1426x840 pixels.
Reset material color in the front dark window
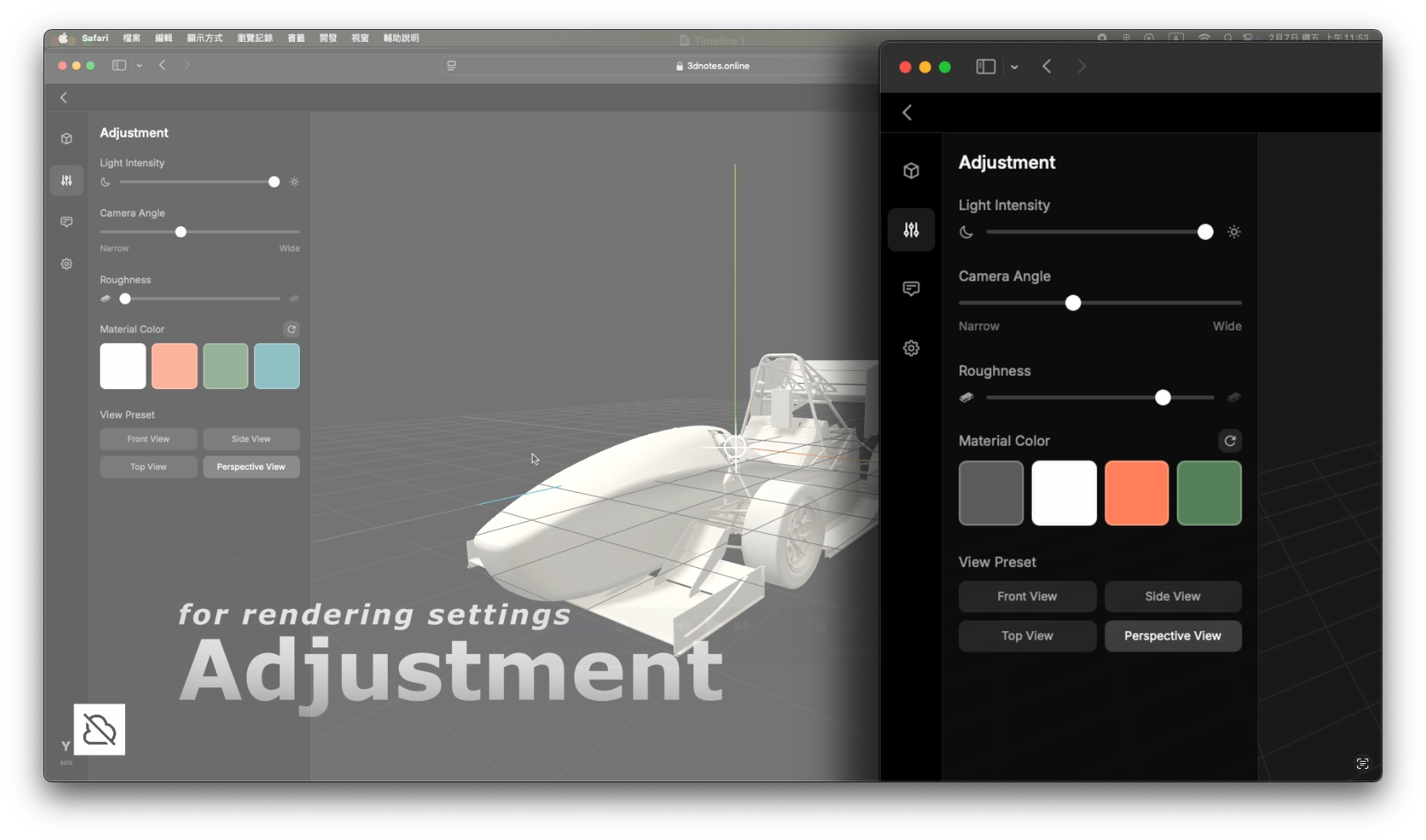tap(1230, 441)
